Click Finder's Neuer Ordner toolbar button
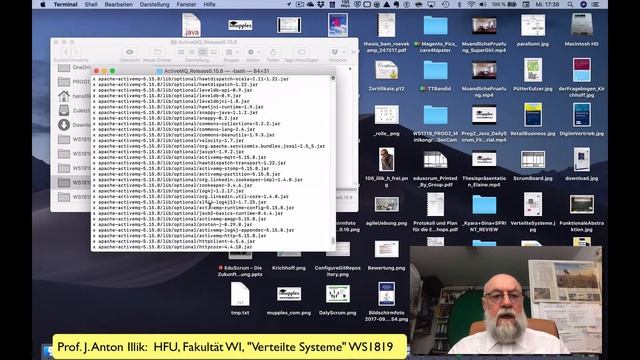This screenshot has height=360, width=640. pyautogui.click(x=157, y=52)
